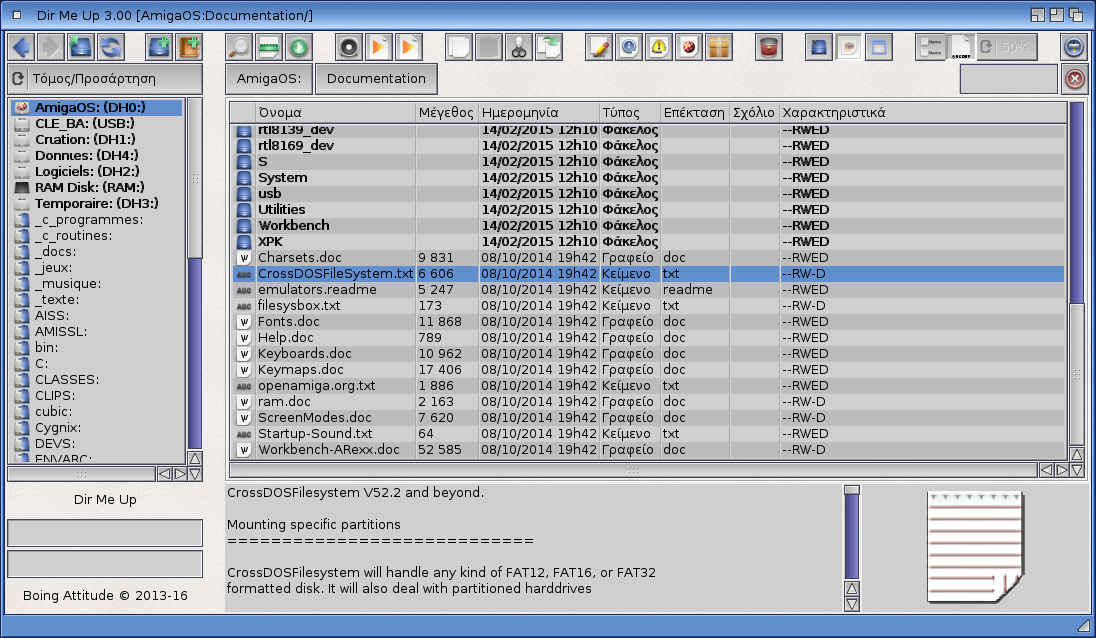Click the file list vertical scrollbar

(1076, 280)
